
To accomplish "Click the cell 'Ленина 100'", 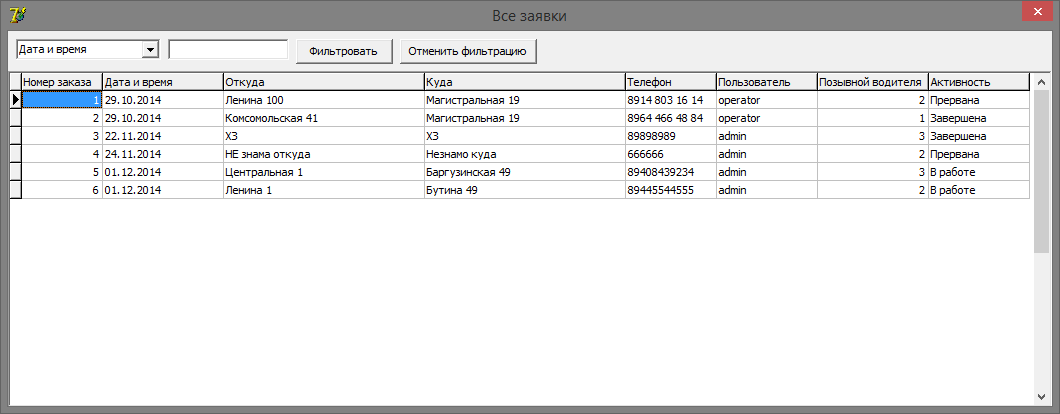I will [x=323, y=100].
